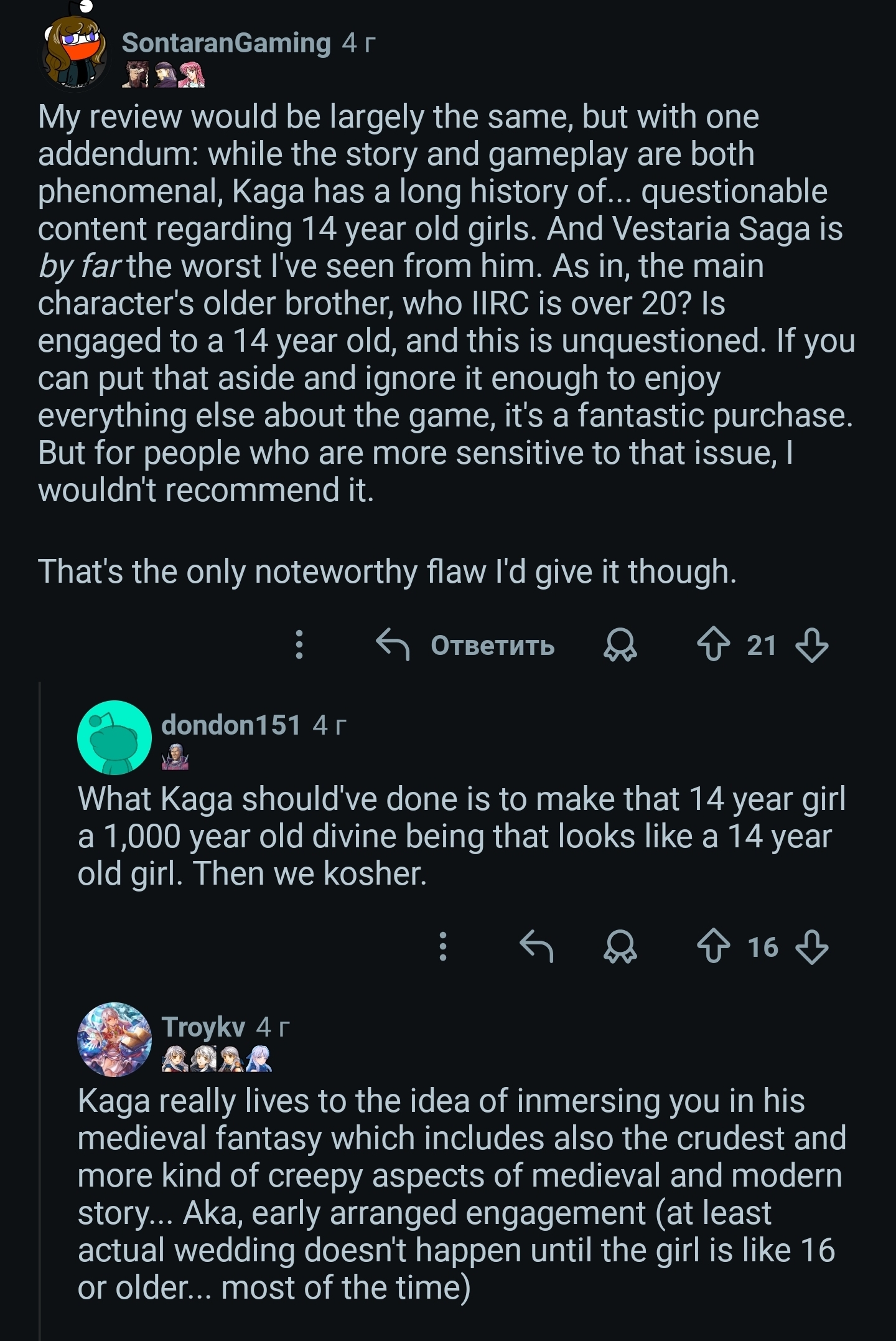
Task: Open three-dot menu on dondon151's comment
Action: (x=443, y=947)
